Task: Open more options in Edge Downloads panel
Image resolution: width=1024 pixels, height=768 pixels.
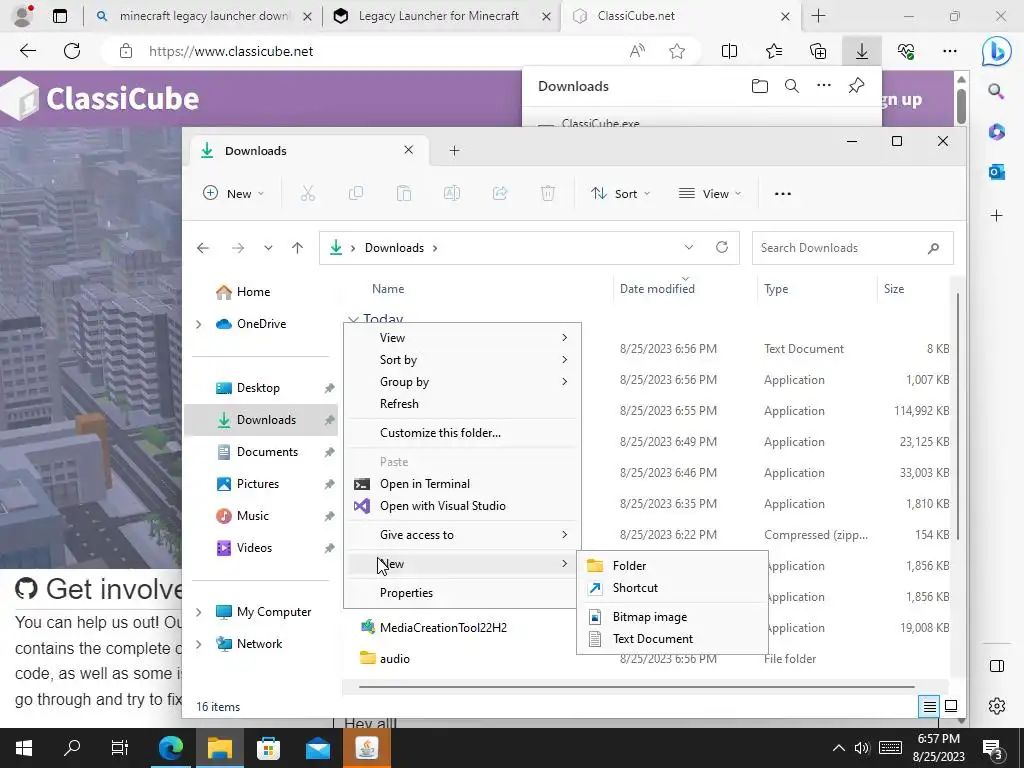Action: coord(824,86)
